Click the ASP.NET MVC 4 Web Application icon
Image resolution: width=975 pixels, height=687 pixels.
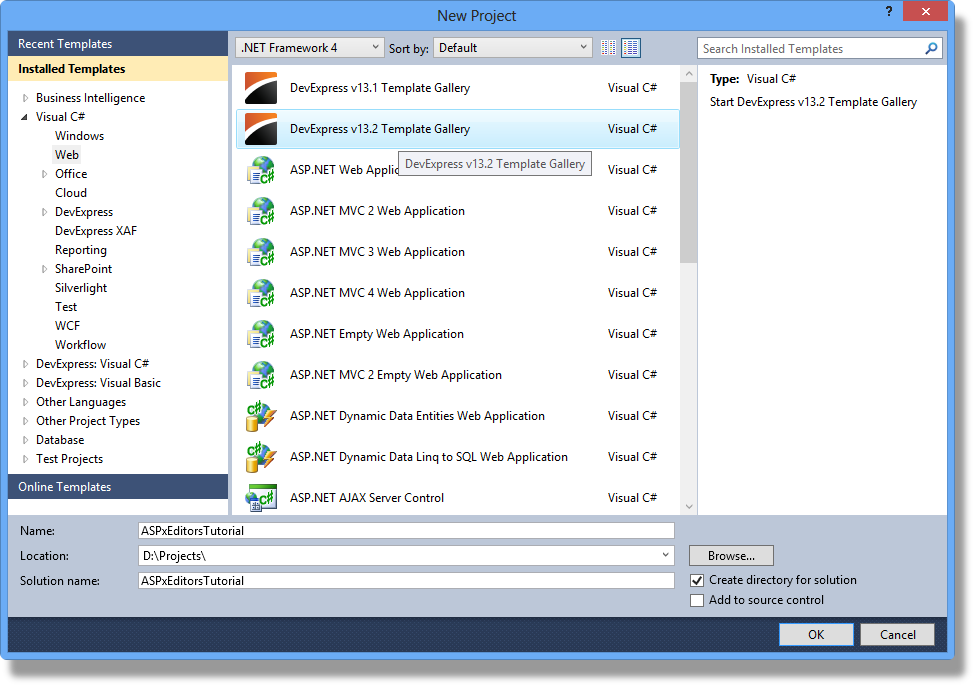(261, 293)
